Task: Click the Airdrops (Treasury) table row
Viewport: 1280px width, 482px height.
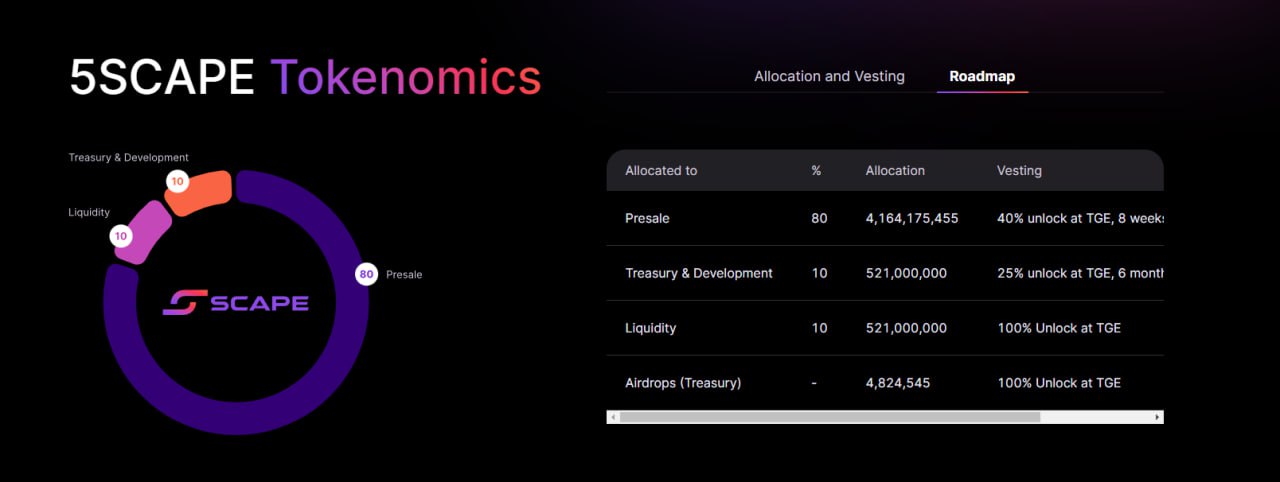Action: tap(885, 382)
